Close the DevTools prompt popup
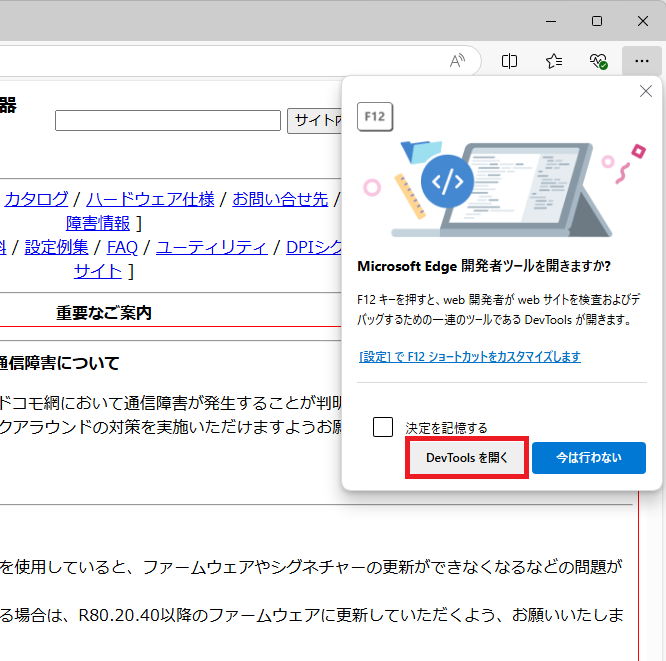 (645, 92)
